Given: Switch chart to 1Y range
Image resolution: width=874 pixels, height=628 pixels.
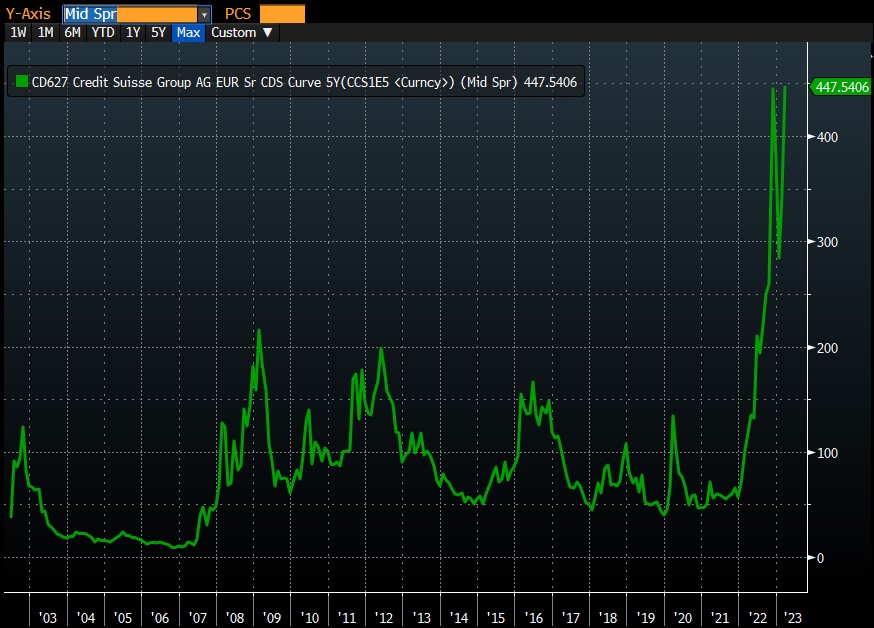Looking at the screenshot, I should (132, 32).
